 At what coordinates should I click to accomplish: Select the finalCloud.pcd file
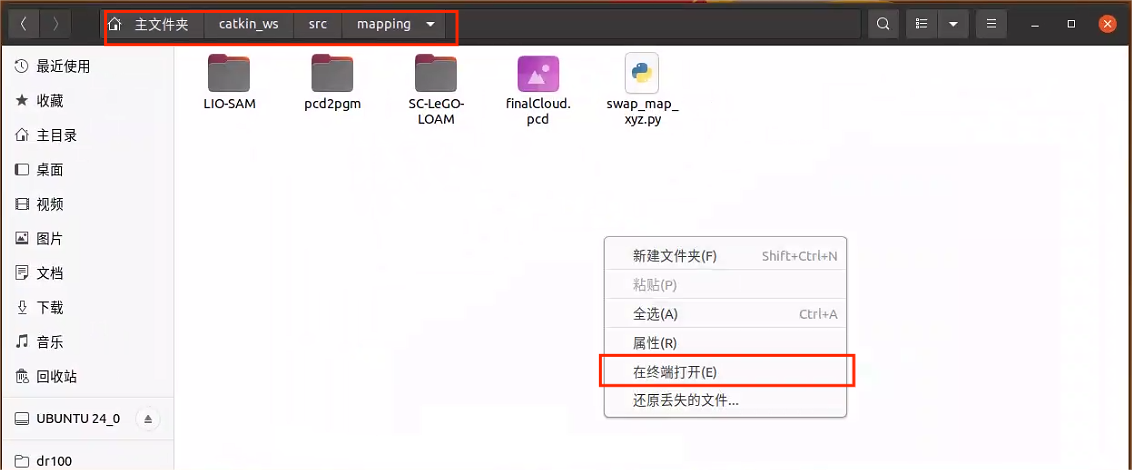538,90
